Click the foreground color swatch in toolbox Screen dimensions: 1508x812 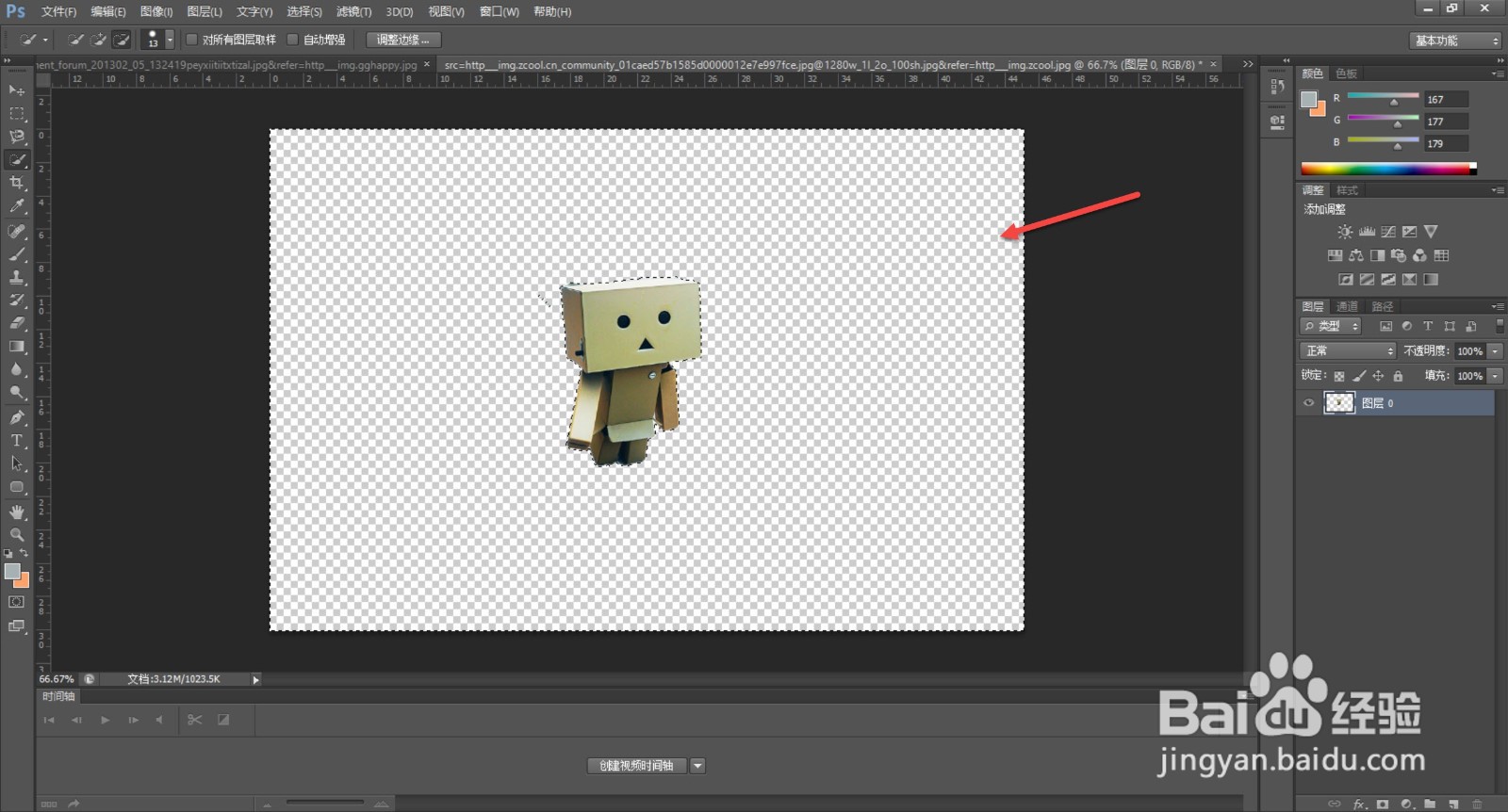click(12, 572)
